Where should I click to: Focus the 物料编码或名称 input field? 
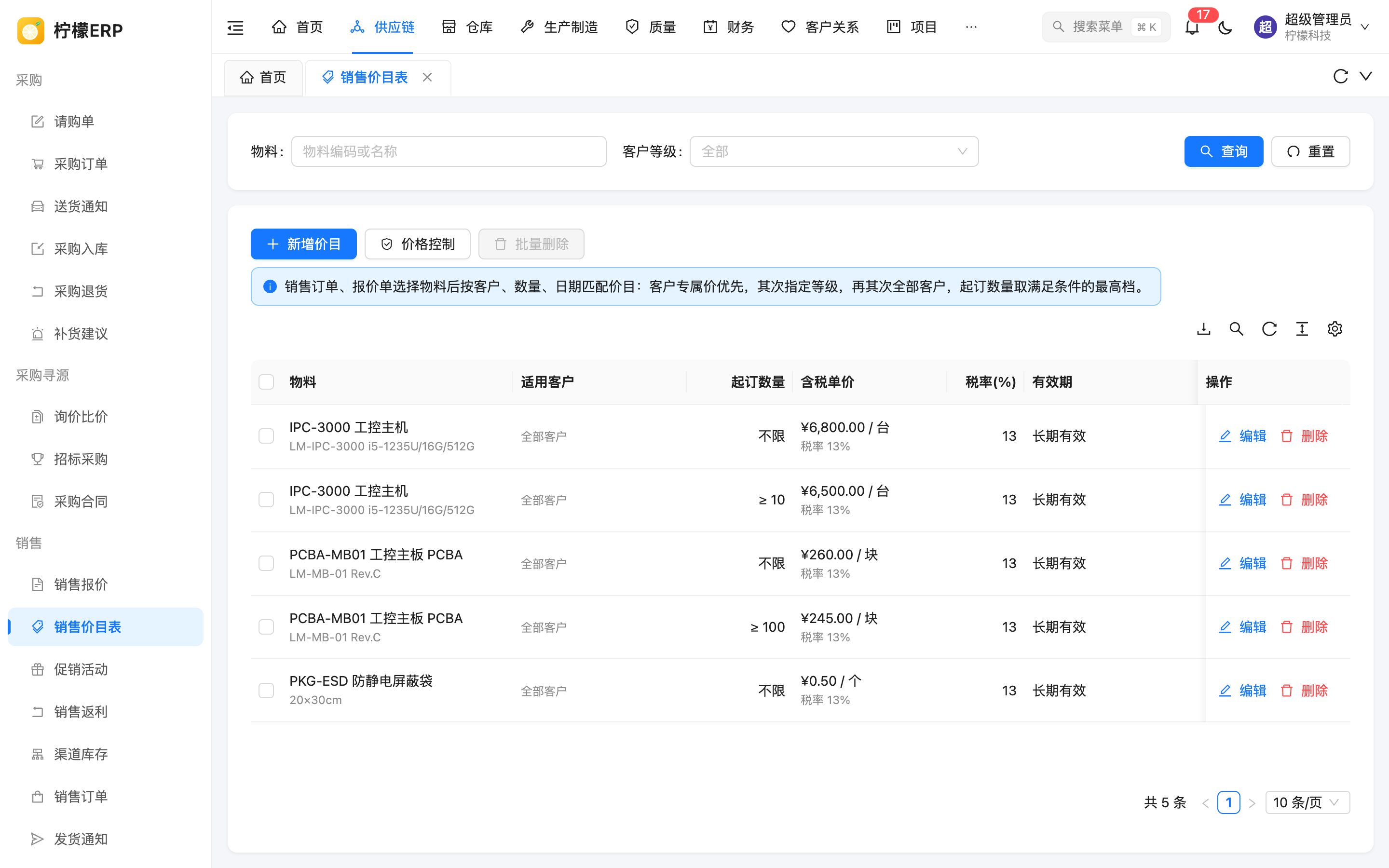click(x=449, y=151)
